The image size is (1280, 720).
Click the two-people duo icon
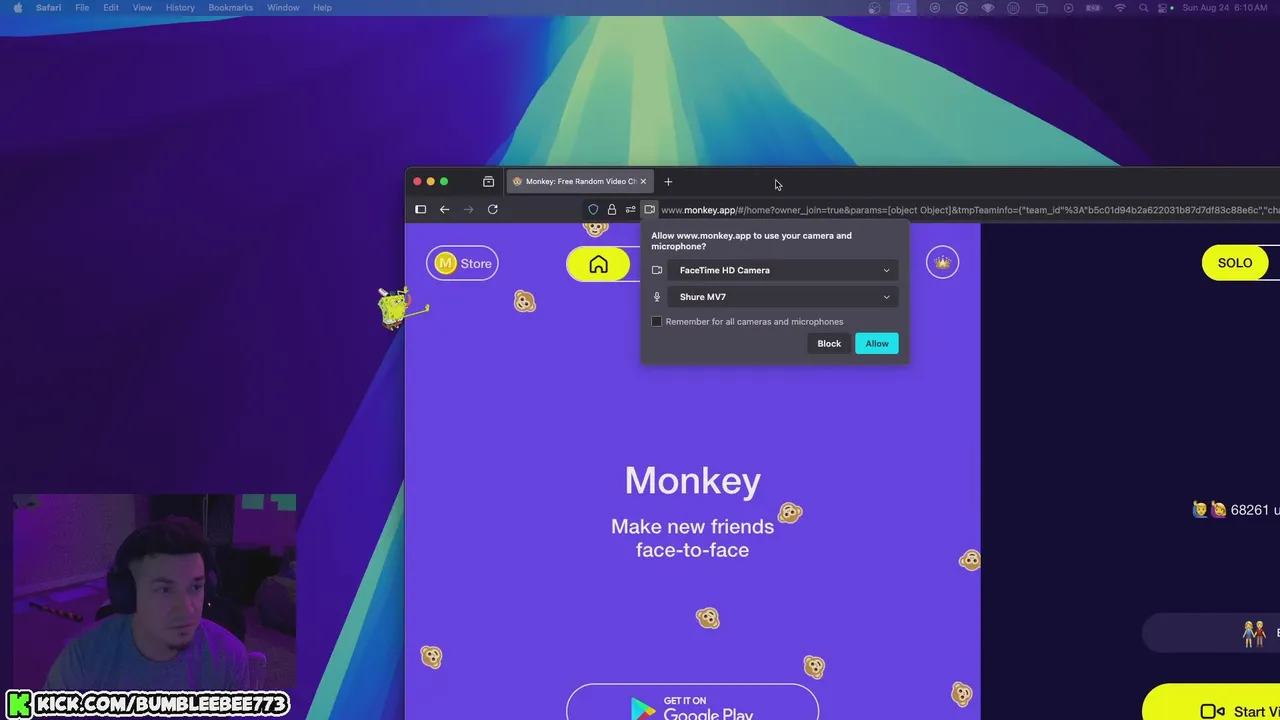[1254, 633]
